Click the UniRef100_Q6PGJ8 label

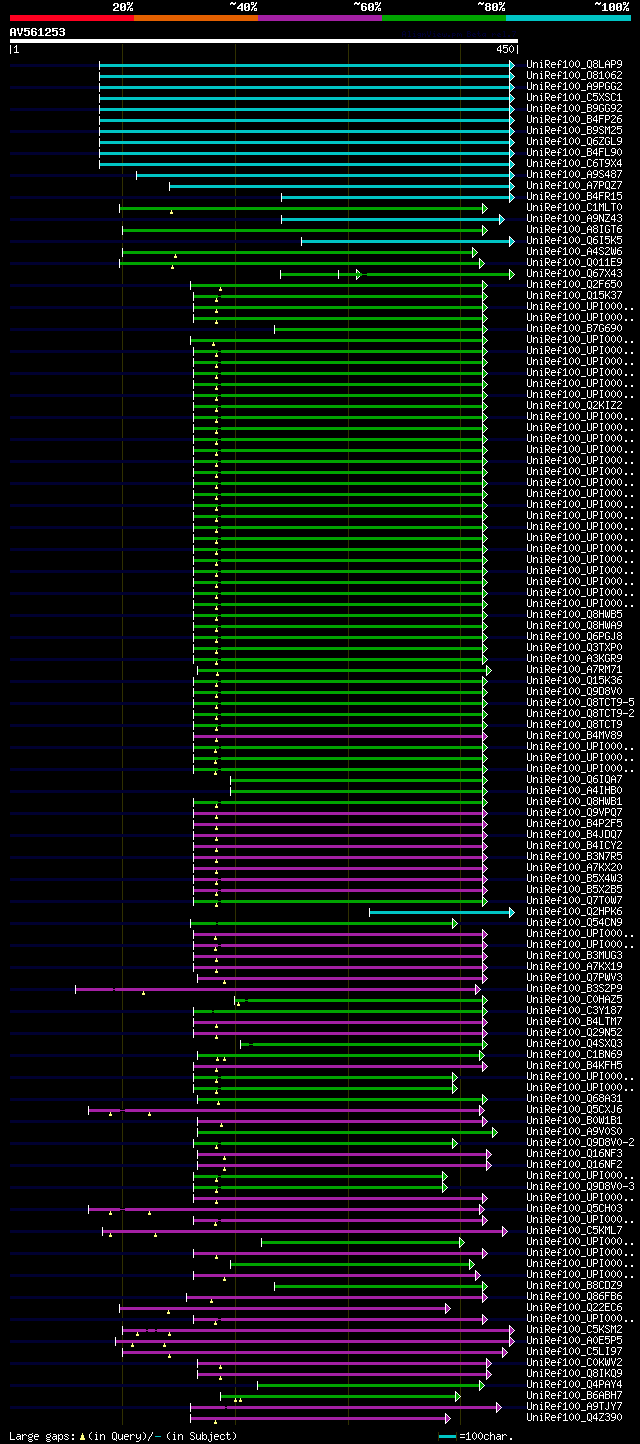click(574, 637)
